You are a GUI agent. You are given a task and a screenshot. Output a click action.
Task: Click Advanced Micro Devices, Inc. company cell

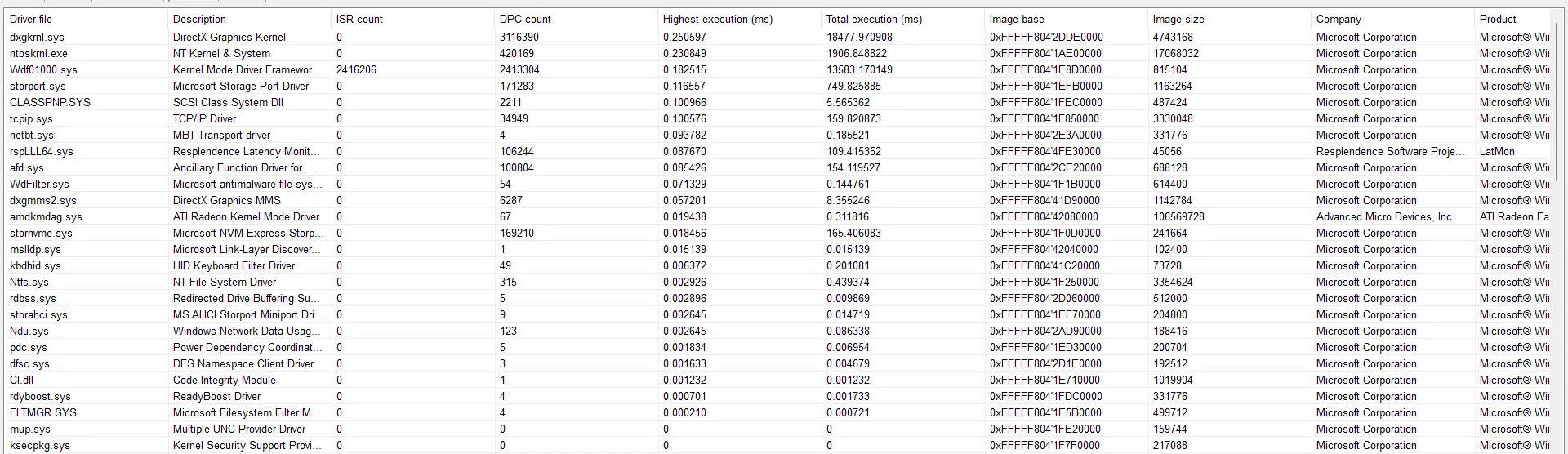coord(1385,216)
